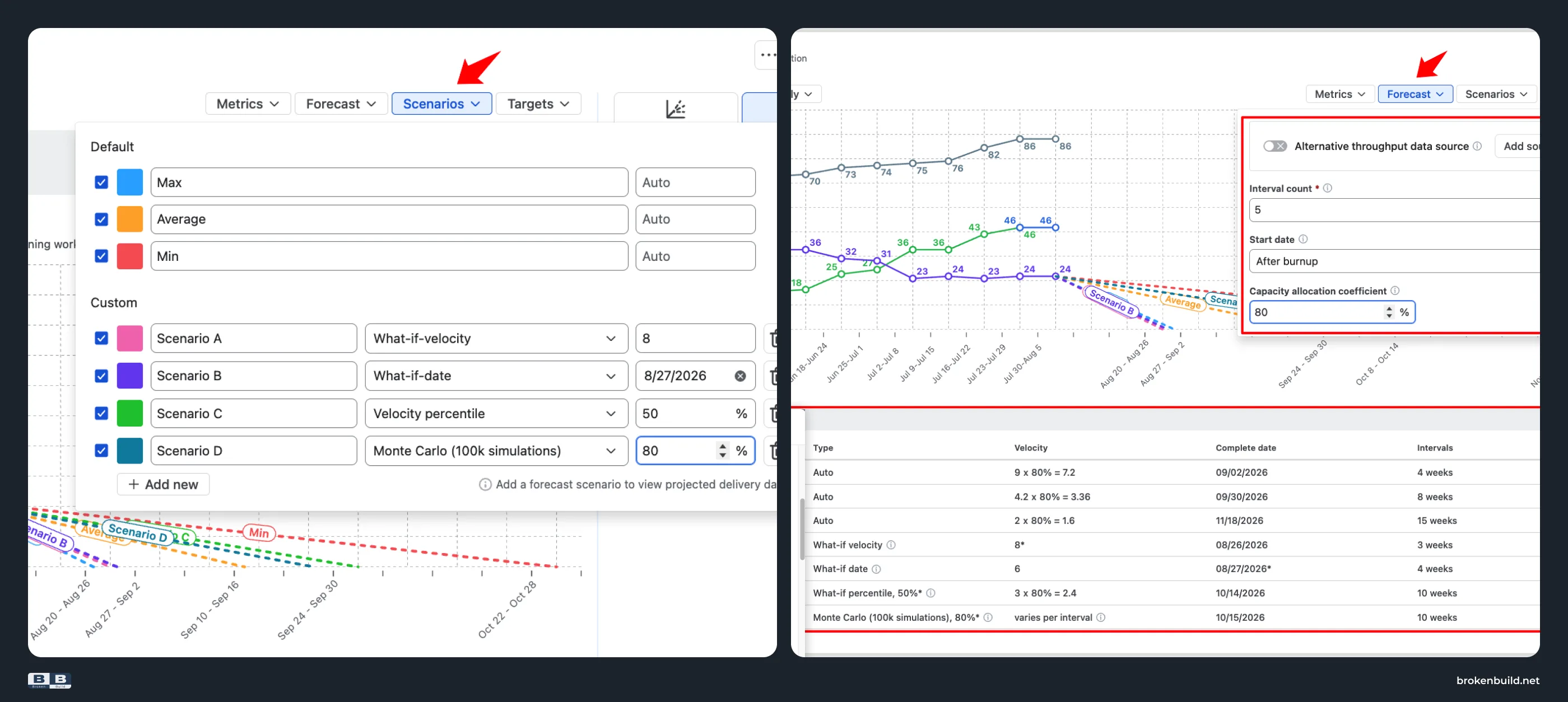Click info icon beside What-if velocity row
The image size is (1568, 702).
(891, 545)
